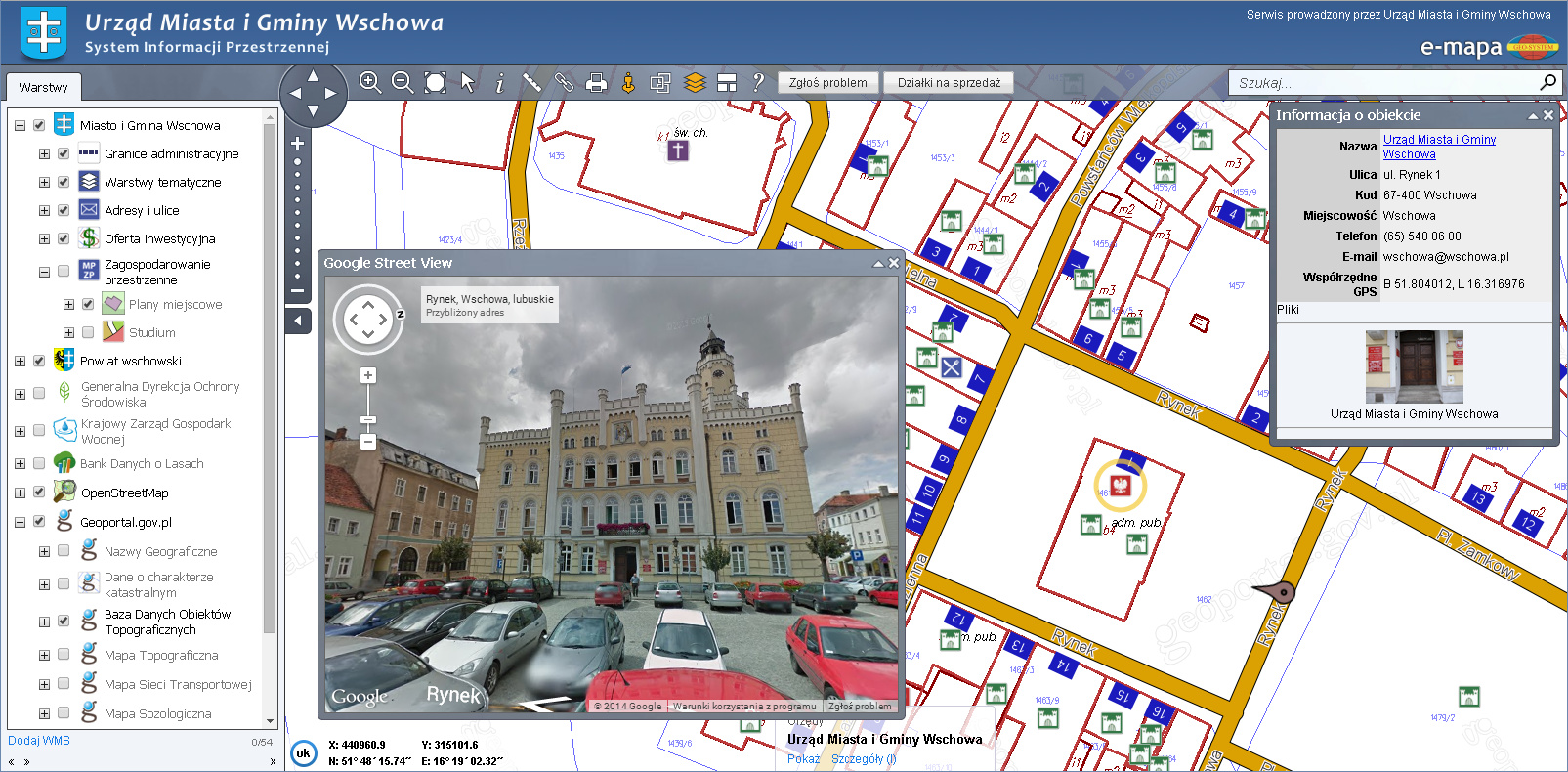The width and height of the screenshot is (1568, 772).
Task: Open the help question mark
Action: coord(758,83)
